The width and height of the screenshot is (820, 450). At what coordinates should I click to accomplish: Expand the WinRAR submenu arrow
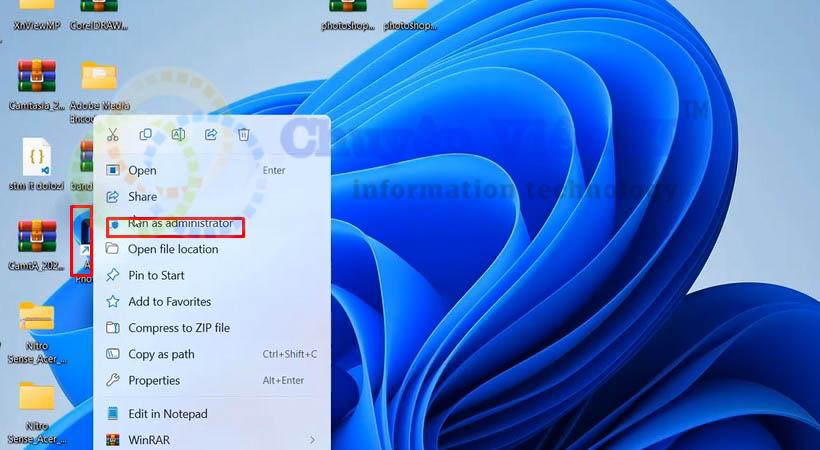click(x=313, y=440)
